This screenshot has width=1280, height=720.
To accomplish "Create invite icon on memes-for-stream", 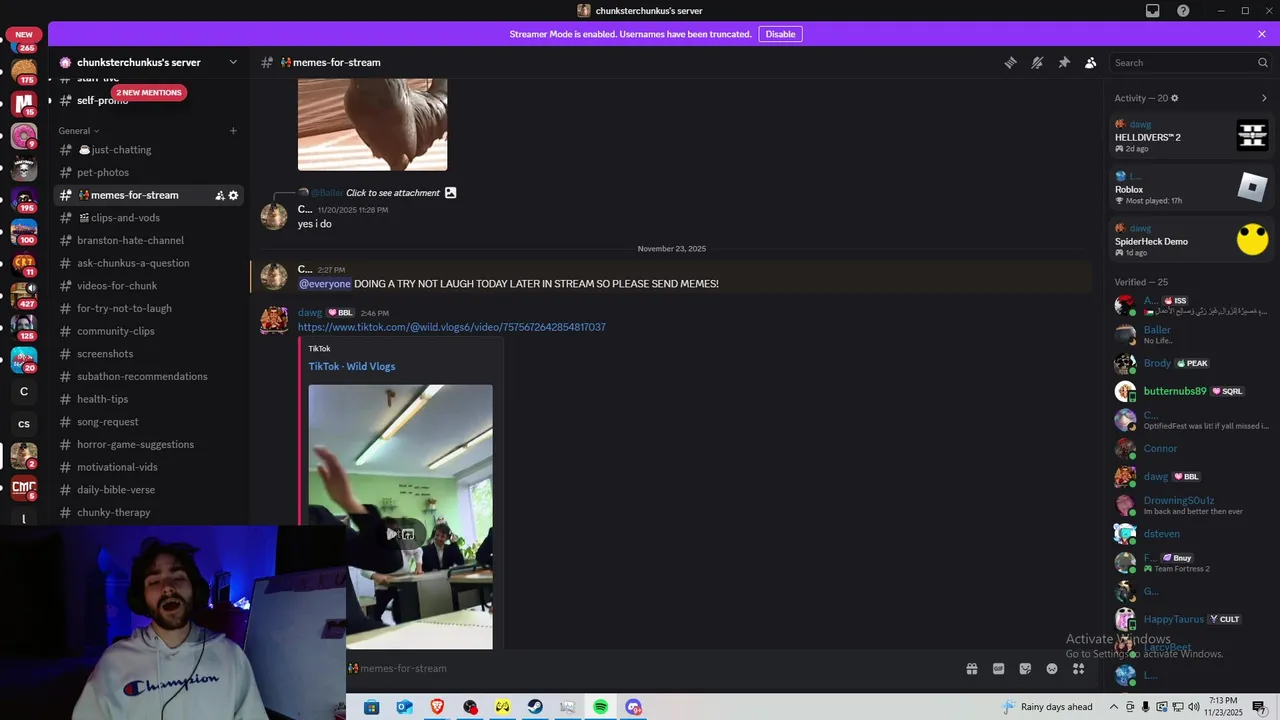I will tap(219, 196).
